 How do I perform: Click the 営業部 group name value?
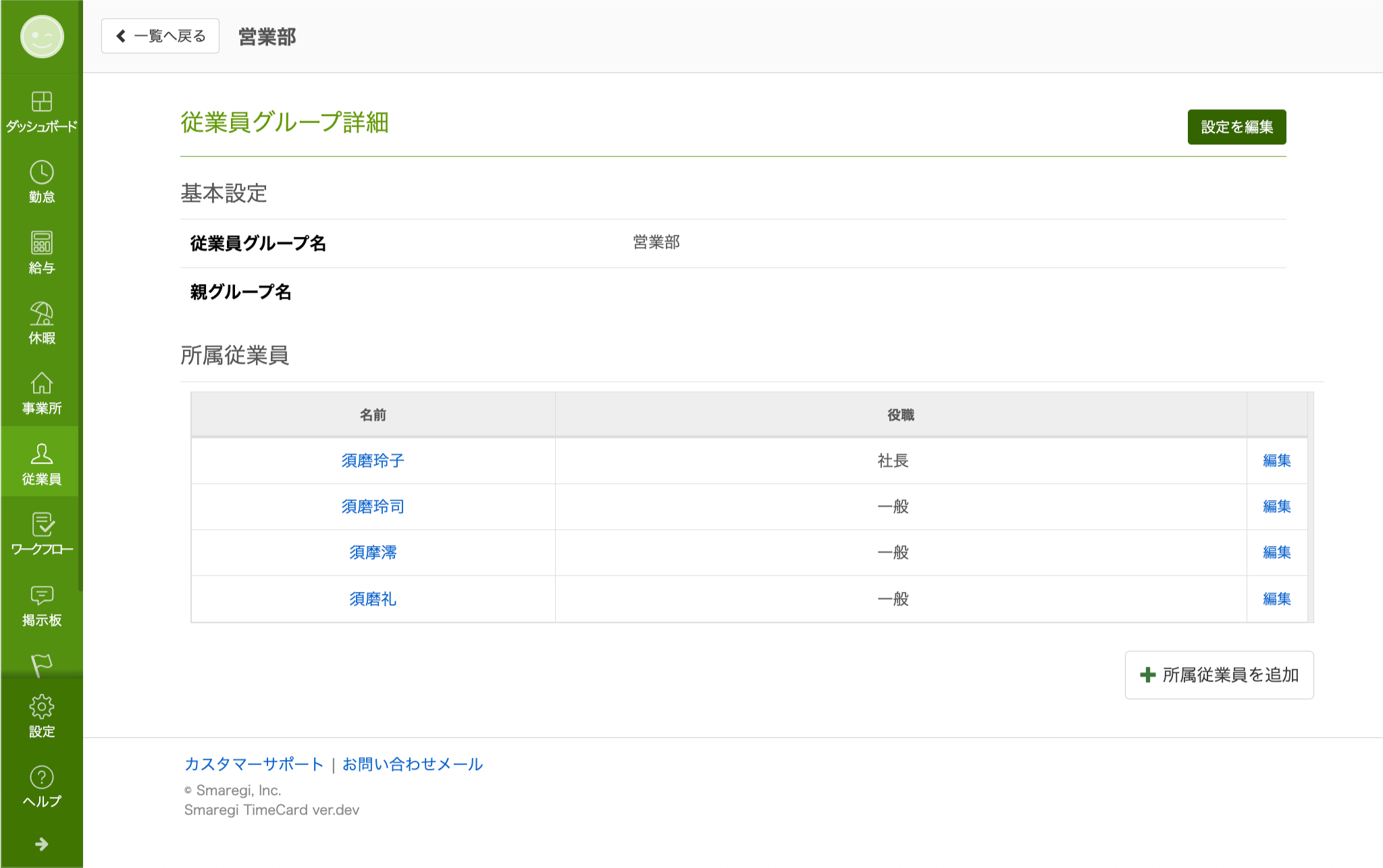point(656,242)
